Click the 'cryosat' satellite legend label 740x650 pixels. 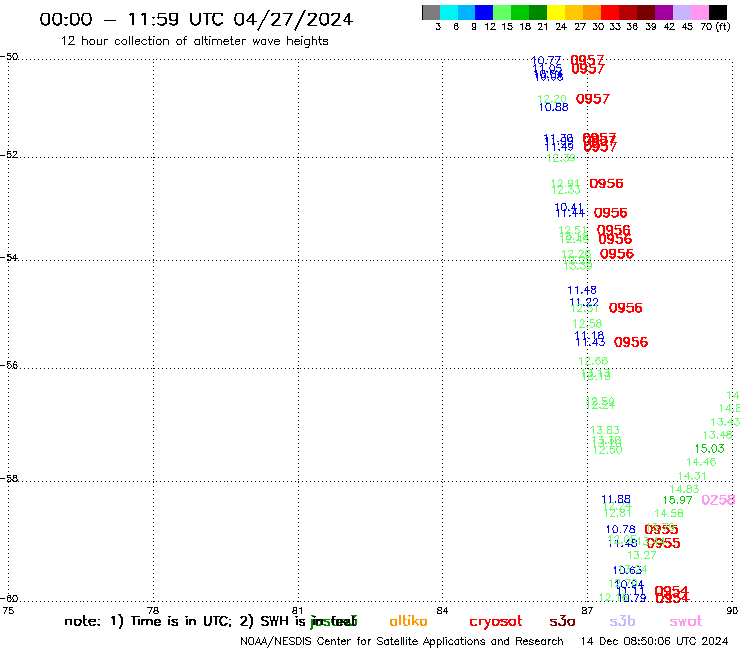pyautogui.click(x=496, y=622)
